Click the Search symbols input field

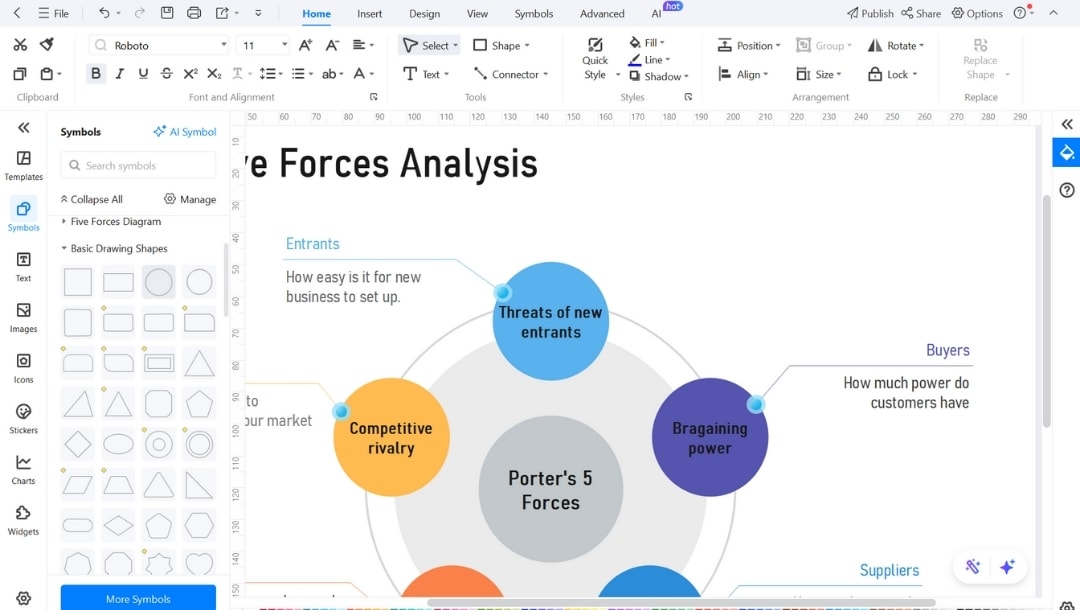[x=138, y=165]
